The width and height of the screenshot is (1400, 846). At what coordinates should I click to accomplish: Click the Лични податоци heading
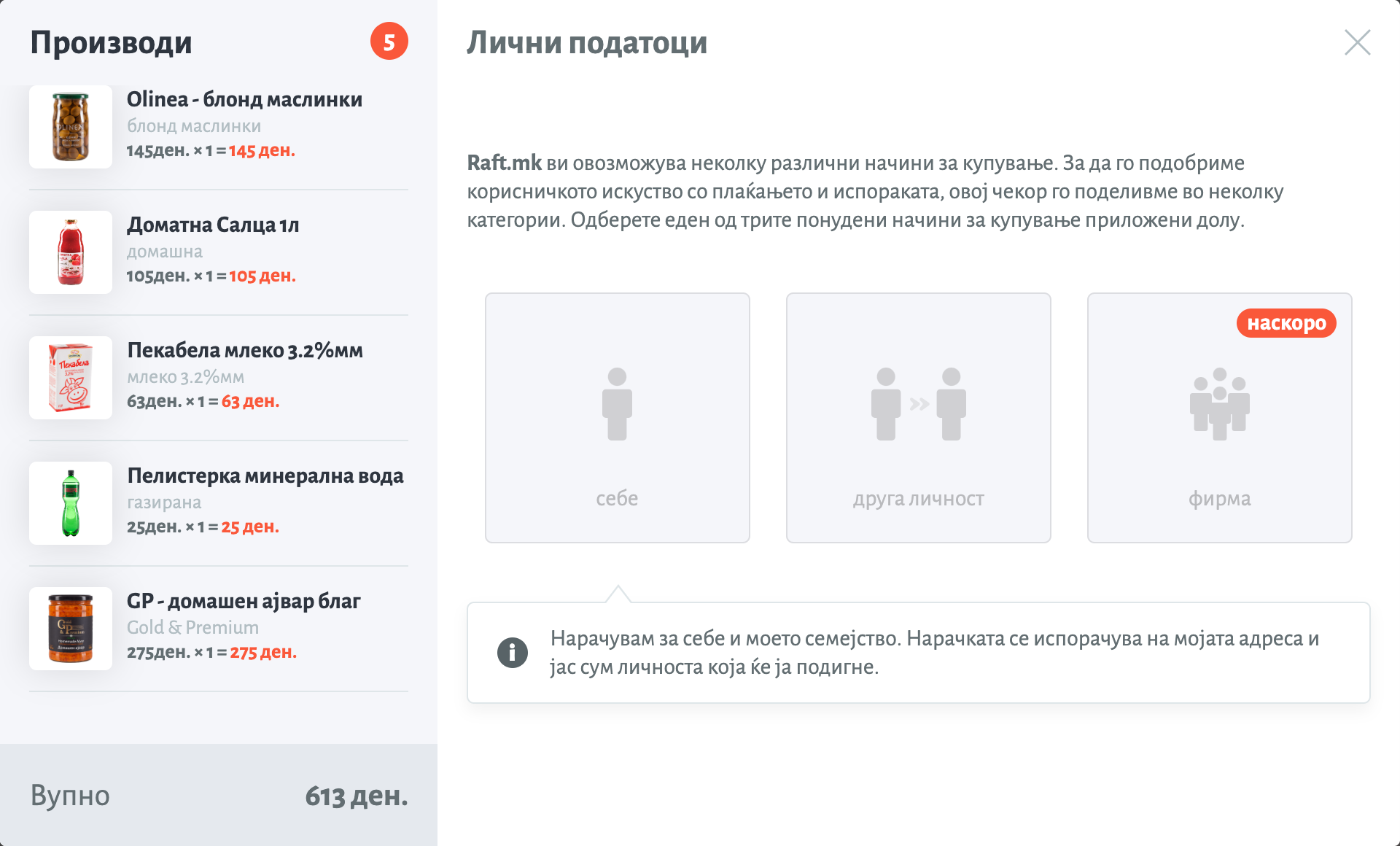click(x=587, y=43)
